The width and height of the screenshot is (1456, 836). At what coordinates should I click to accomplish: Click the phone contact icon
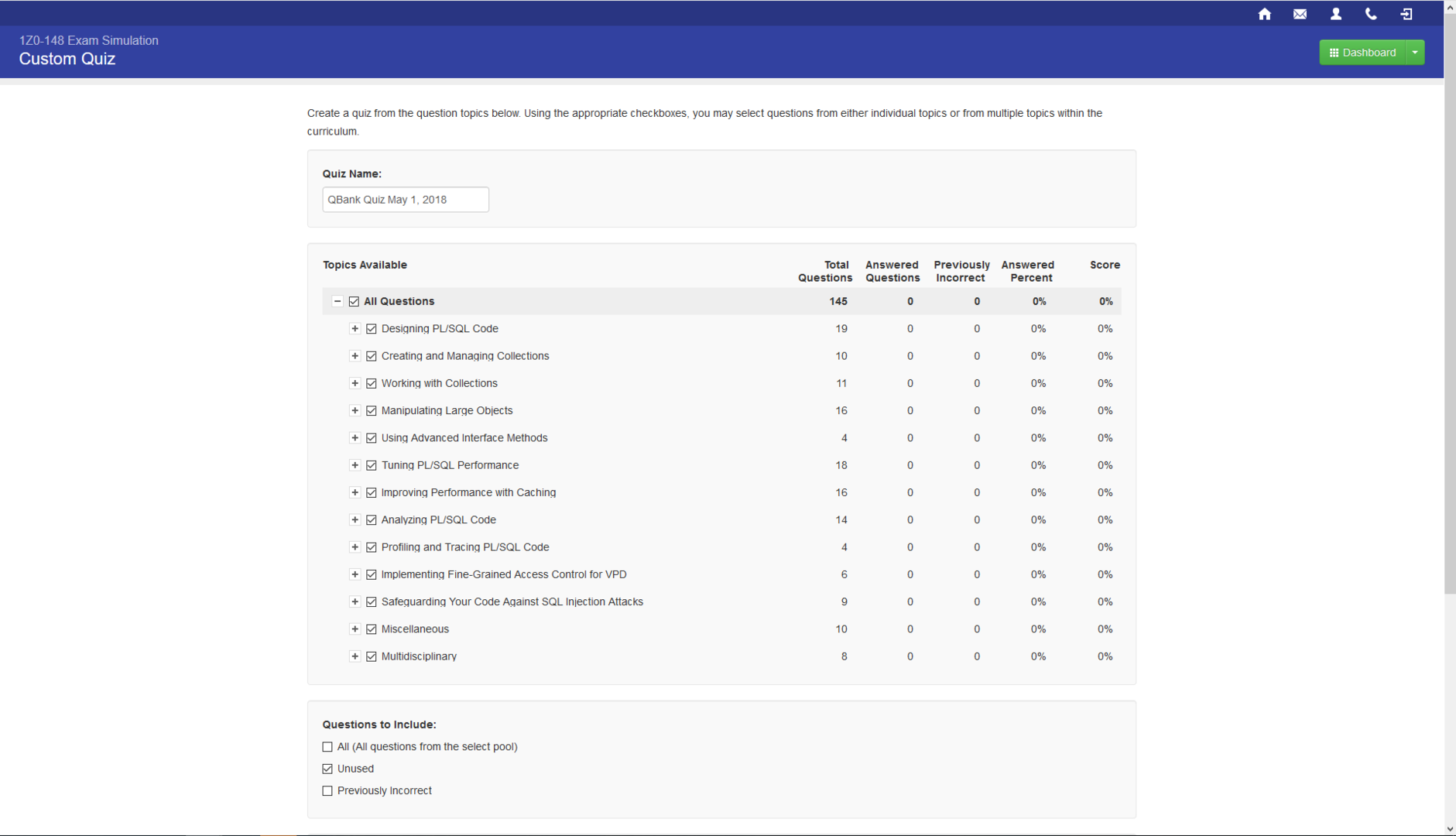[1371, 14]
